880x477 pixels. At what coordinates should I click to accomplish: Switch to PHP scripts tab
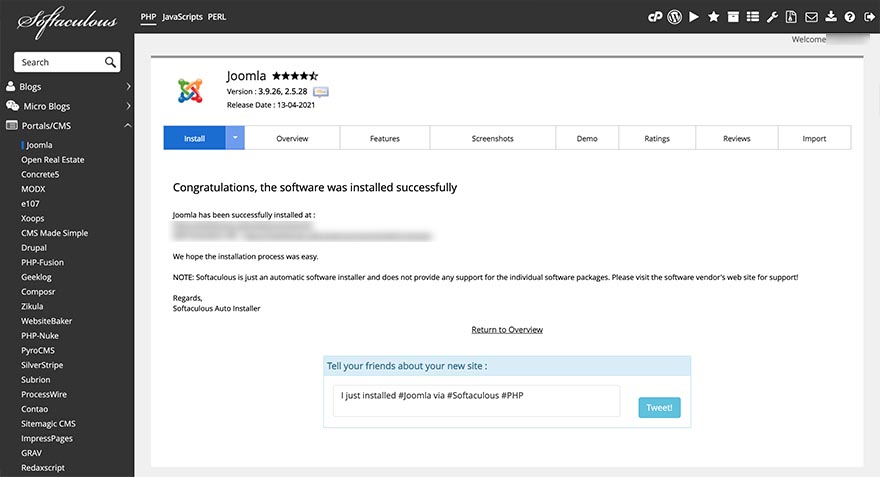pos(148,17)
